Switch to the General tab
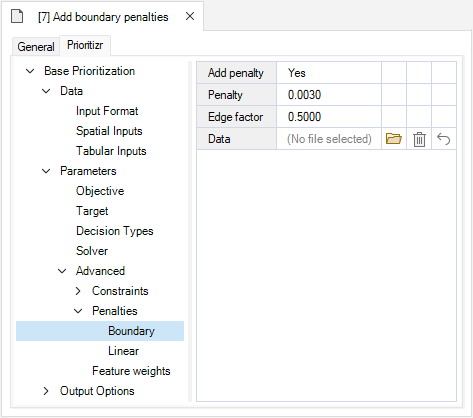Screen dimensions: 473x418 pyautogui.click(x=36, y=47)
